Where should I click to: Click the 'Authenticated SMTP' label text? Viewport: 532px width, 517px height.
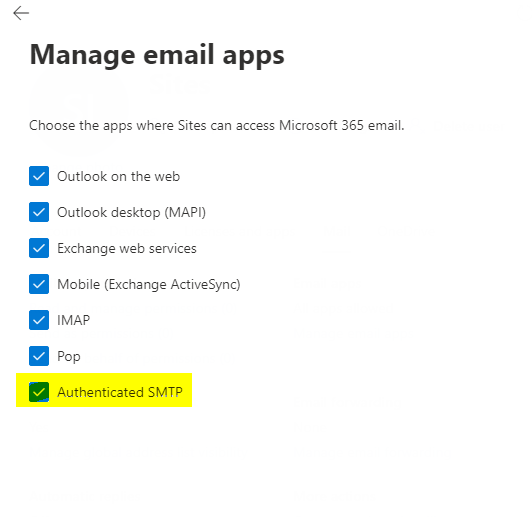coord(120,392)
